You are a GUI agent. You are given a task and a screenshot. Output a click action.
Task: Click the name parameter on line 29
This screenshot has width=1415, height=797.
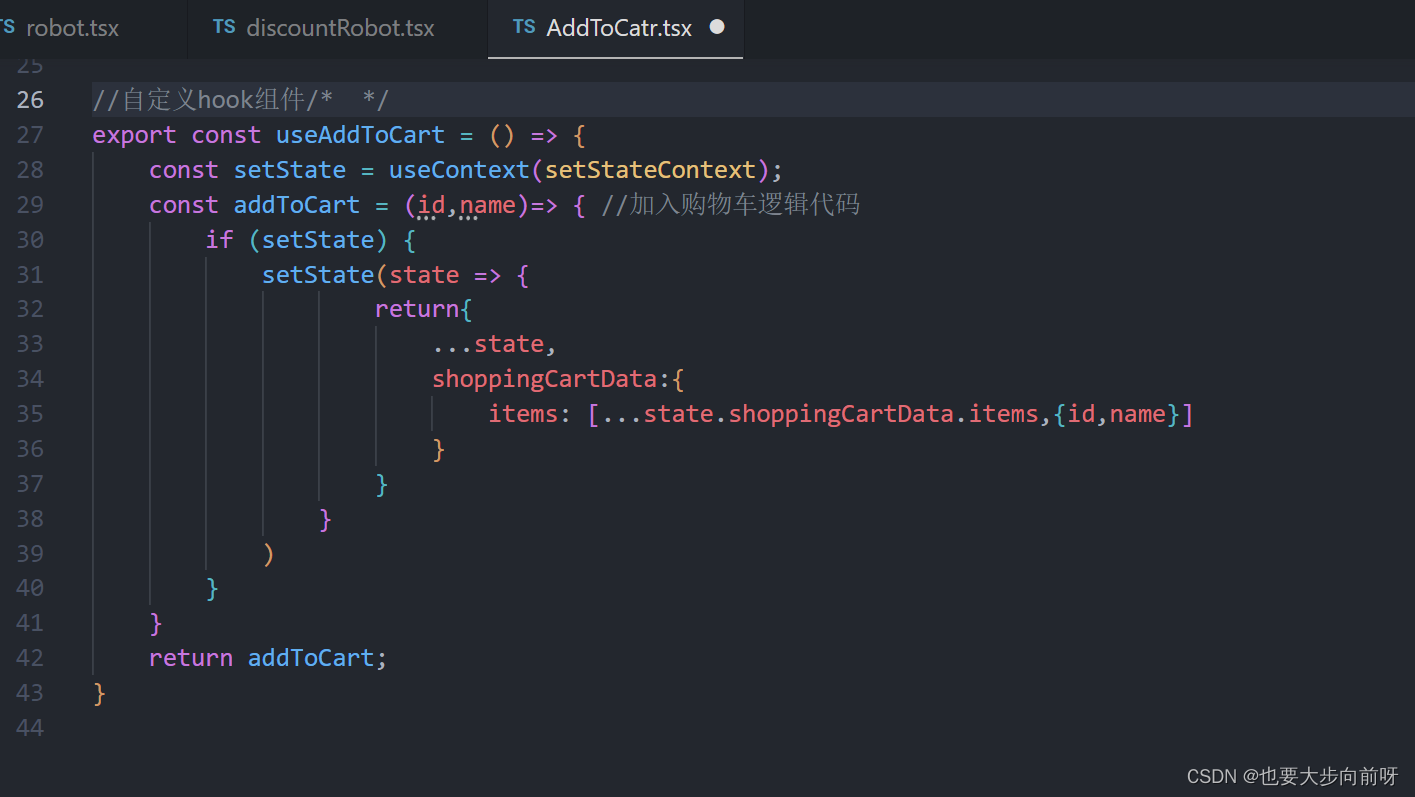[486, 204]
